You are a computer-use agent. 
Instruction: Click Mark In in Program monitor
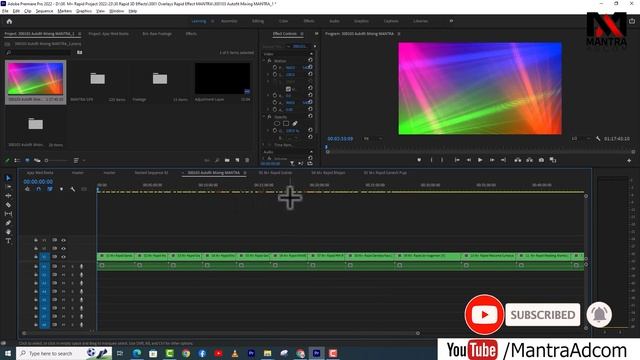point(431,160)
